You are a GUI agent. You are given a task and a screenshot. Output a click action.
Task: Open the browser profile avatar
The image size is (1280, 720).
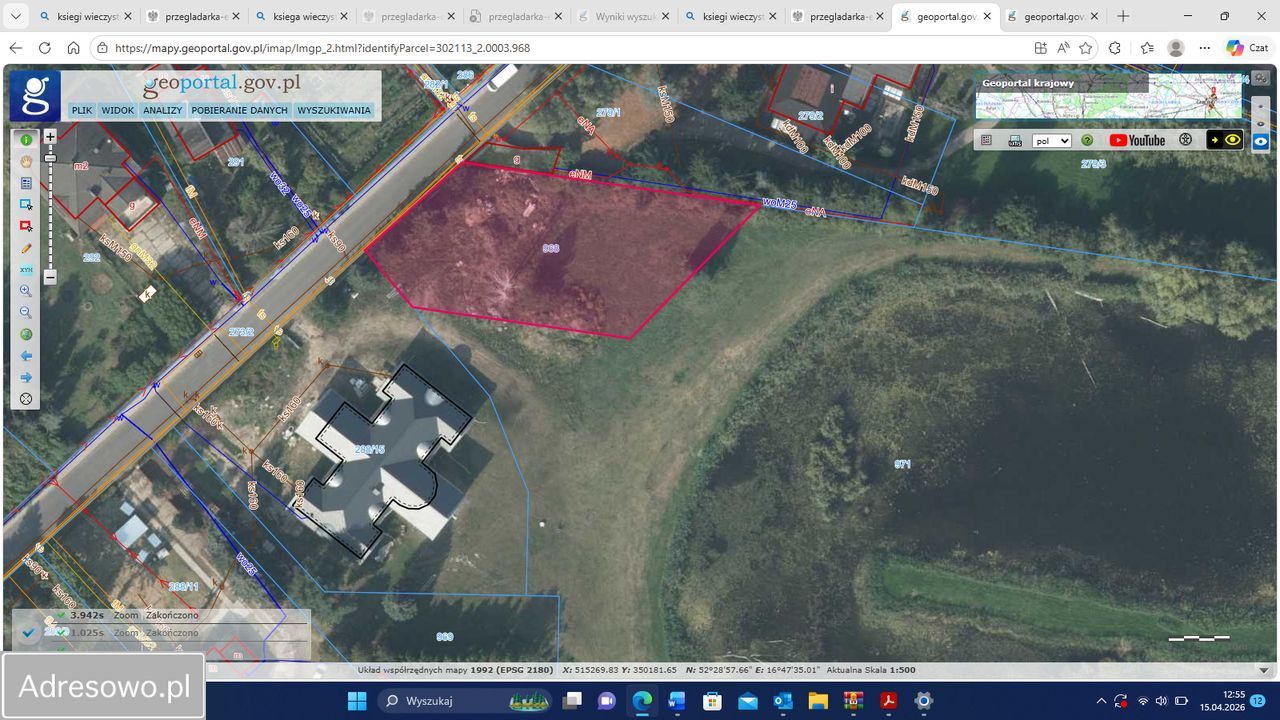(x=1176, y=48)
